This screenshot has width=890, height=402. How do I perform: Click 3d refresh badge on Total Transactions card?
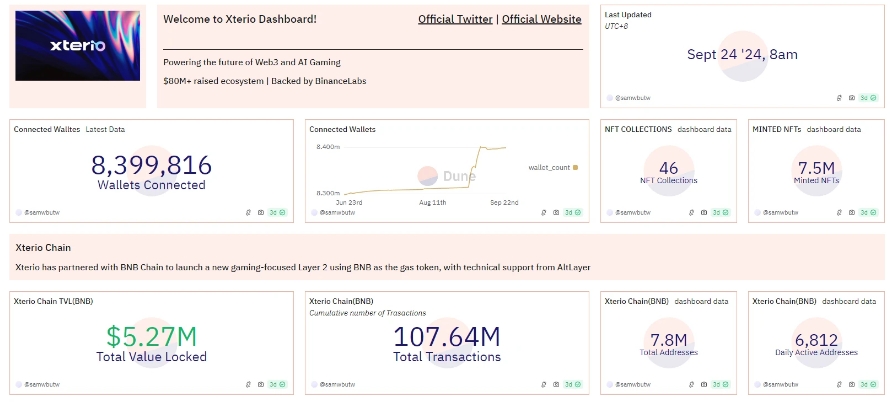click(x=573, y=384)
